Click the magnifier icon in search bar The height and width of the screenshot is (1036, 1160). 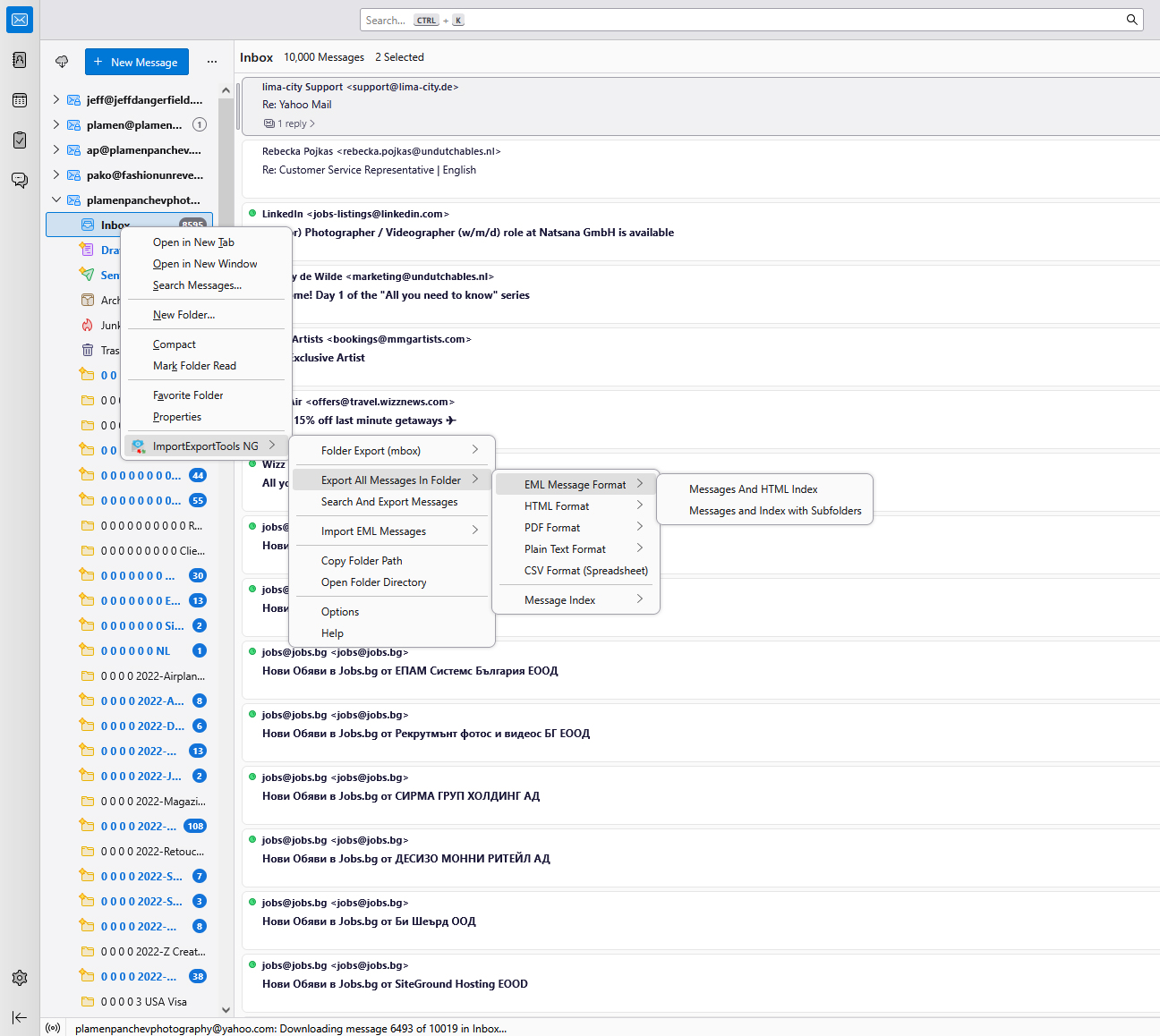tap(1131, 20)
